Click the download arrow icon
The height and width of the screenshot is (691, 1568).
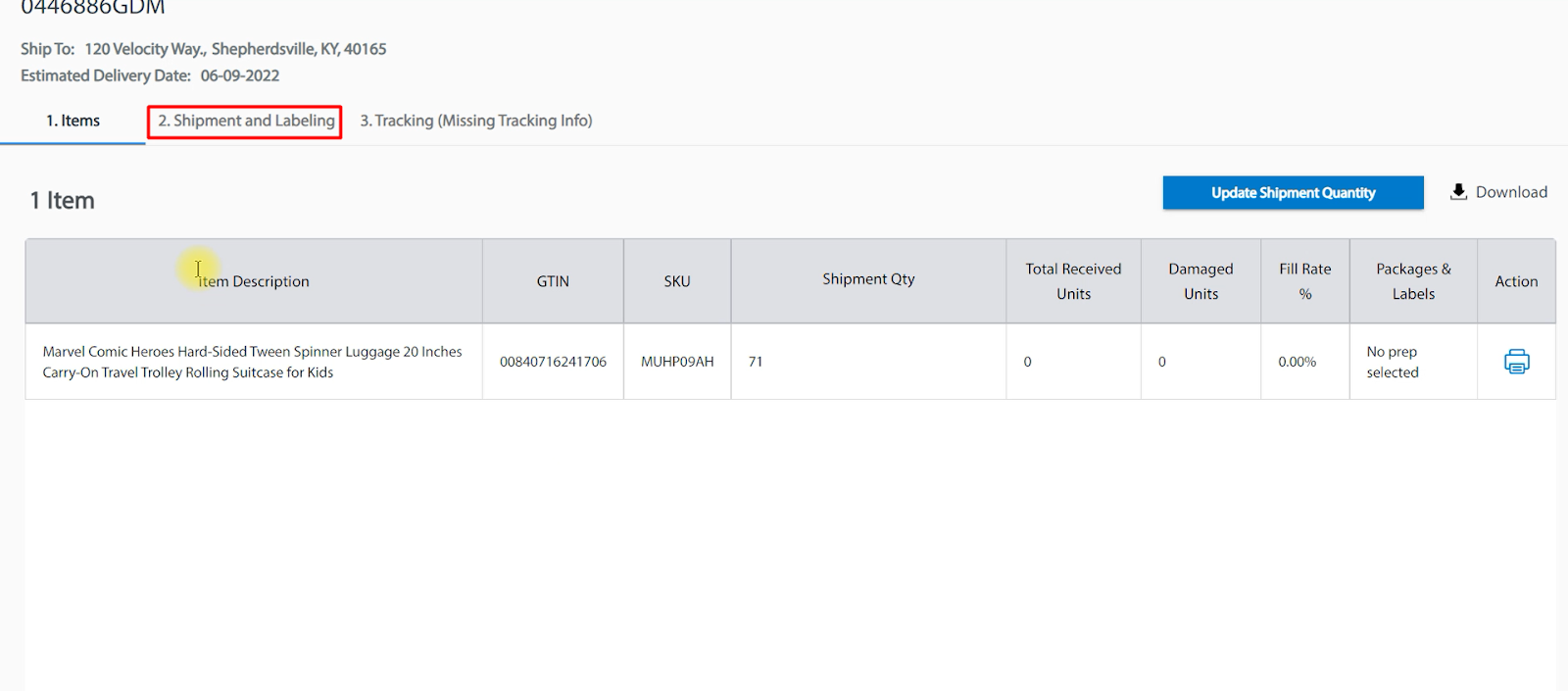click(1458, 192)
